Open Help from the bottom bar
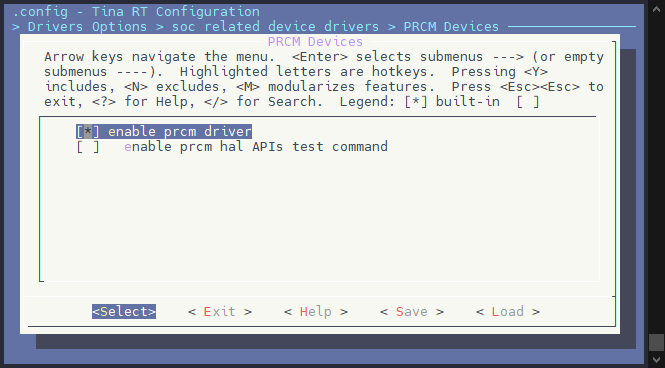665x368 pixels. pos(316,312)
